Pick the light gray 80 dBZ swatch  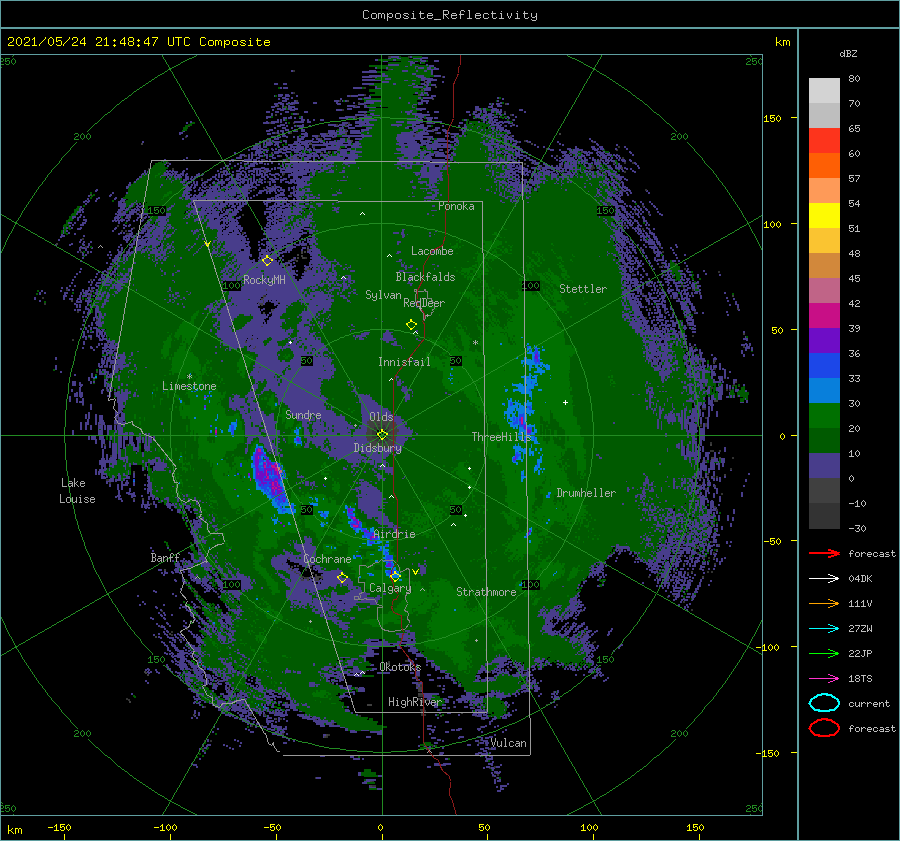pyautogui.click(x=824, y=90)
